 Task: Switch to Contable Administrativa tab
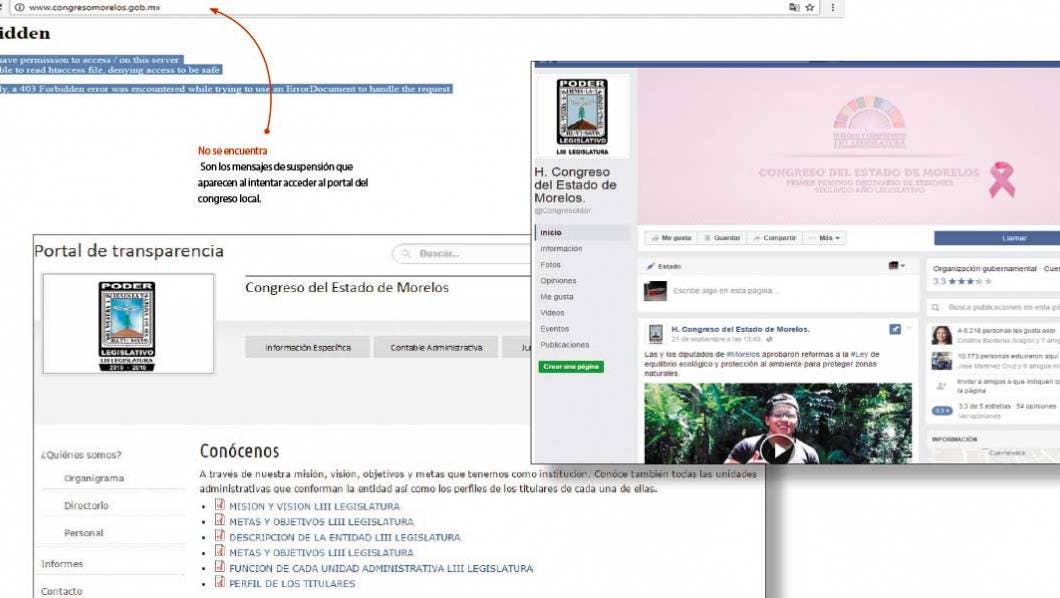436,348
